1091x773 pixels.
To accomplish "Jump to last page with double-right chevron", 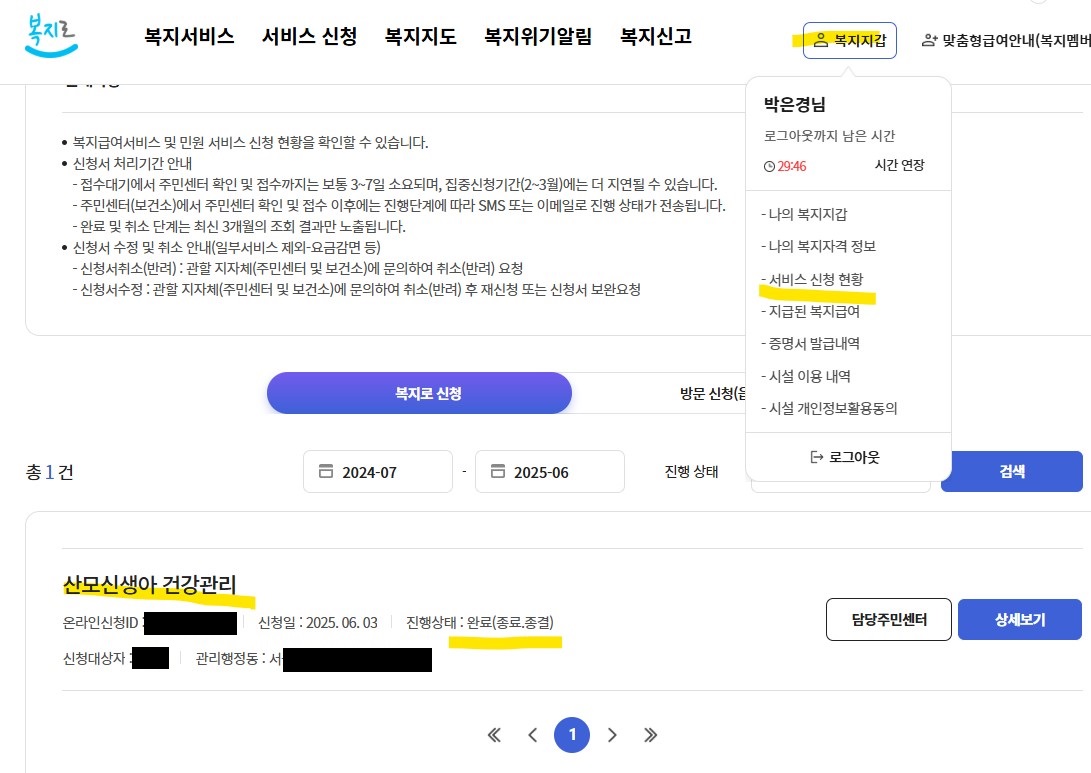I will click(651, 734).
